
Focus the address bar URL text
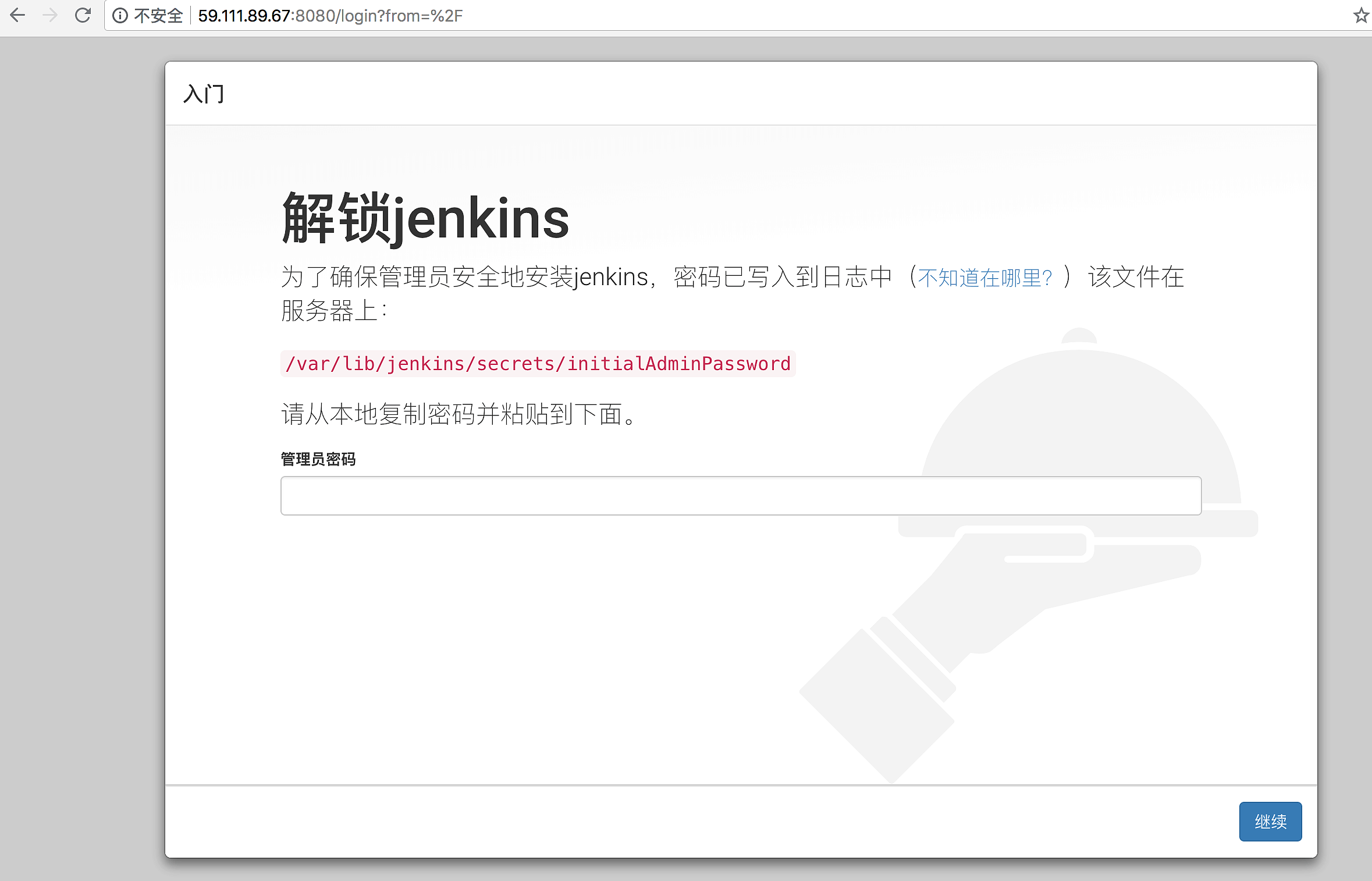(x=330, y=16)
